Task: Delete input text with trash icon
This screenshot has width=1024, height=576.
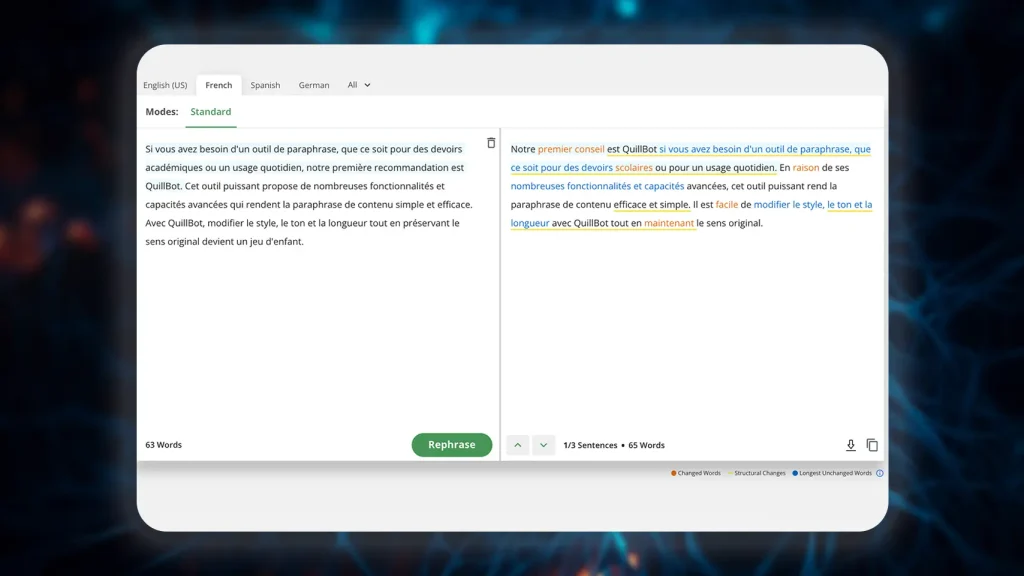Action: pyautogui.click(x=491, y=143)
